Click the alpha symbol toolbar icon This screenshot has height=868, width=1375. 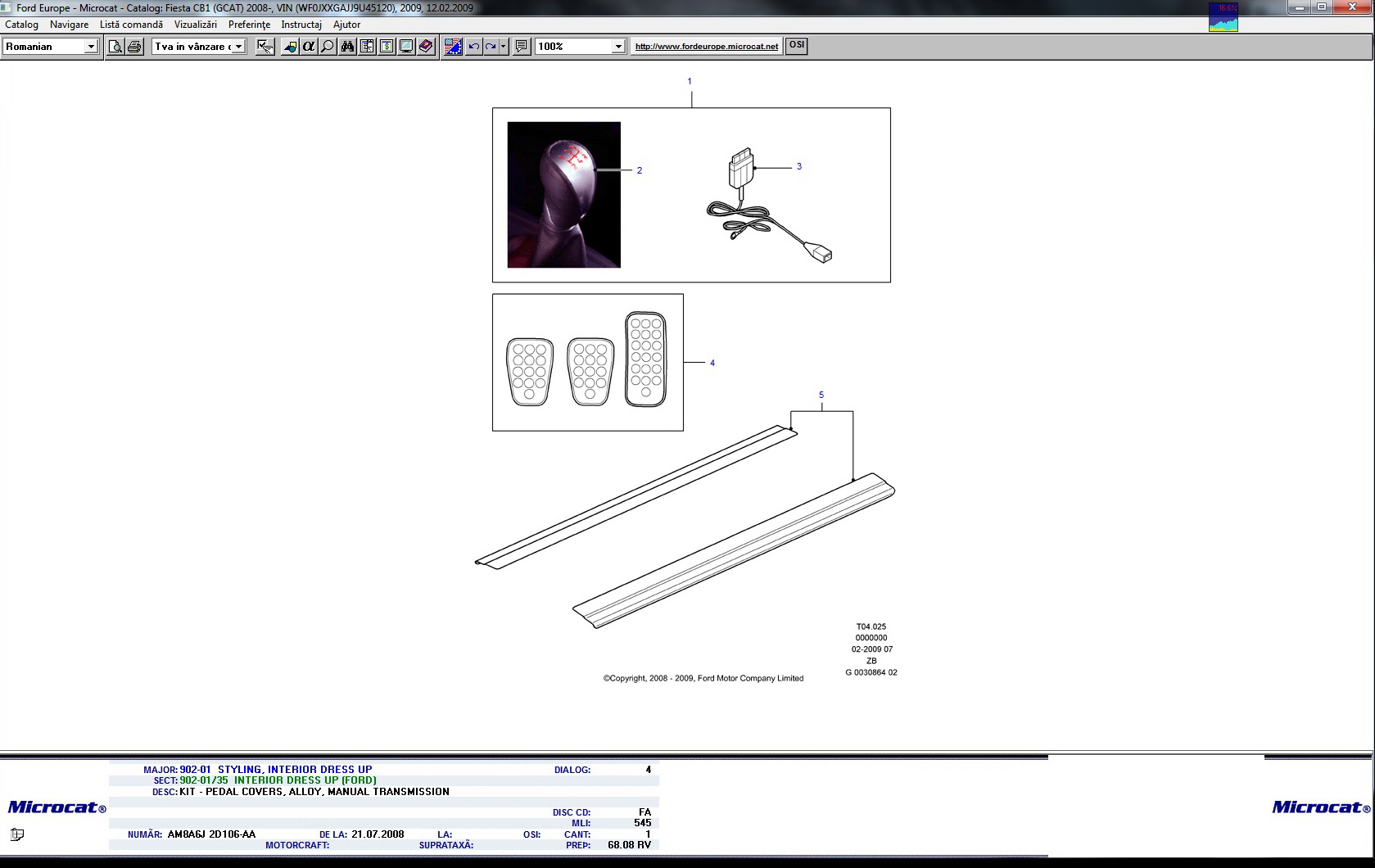pyautogui.click(x=309, y=47)
